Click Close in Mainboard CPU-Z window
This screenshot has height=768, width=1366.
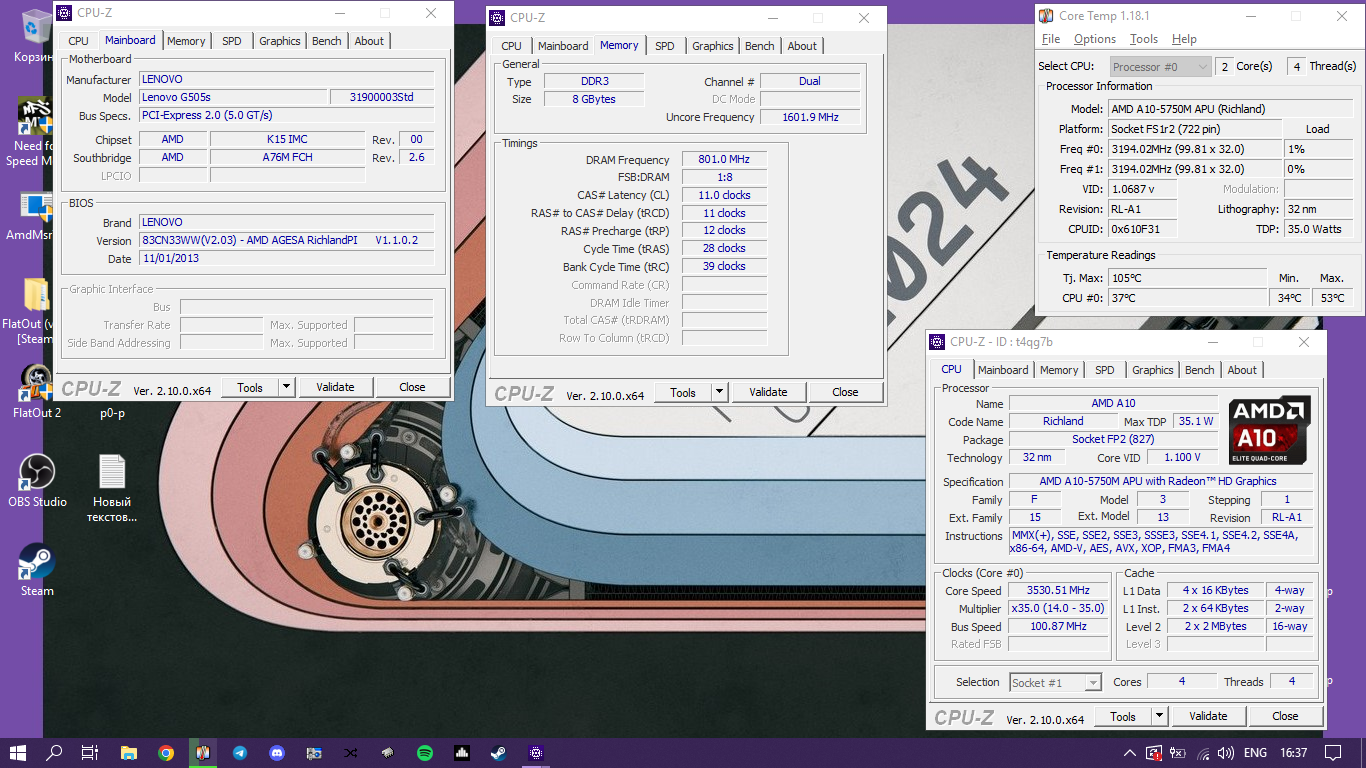click(x=412, y=387)
